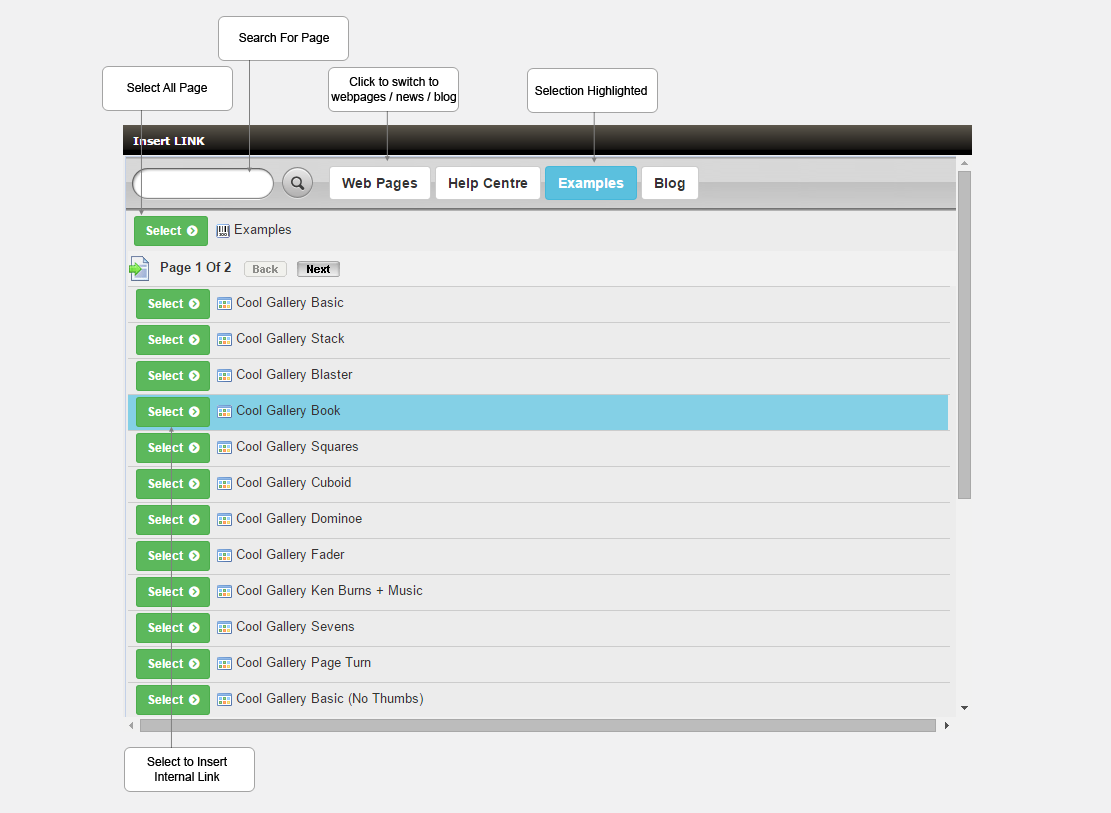Viewport: 1111px width, 813px height.
Task: Click the page icon for Cool Gallery Stack
Action: (225, 340)
